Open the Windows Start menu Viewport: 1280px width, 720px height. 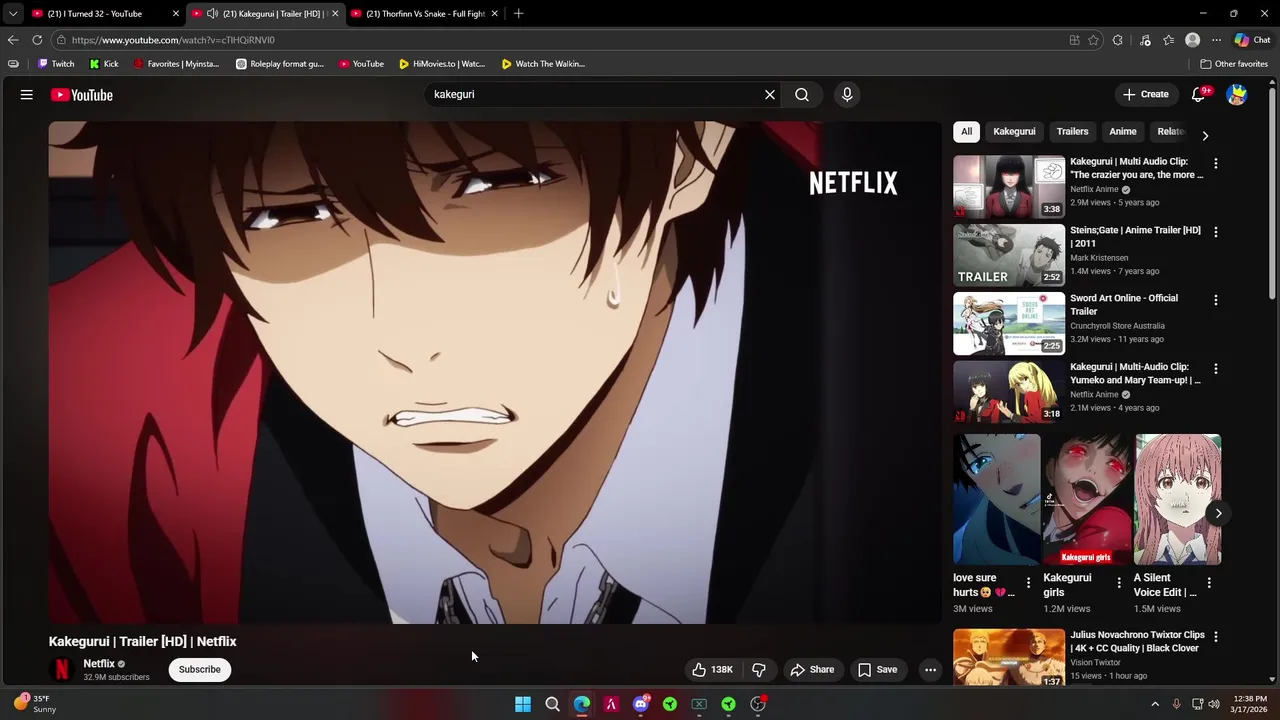click(x=523, y=704)
